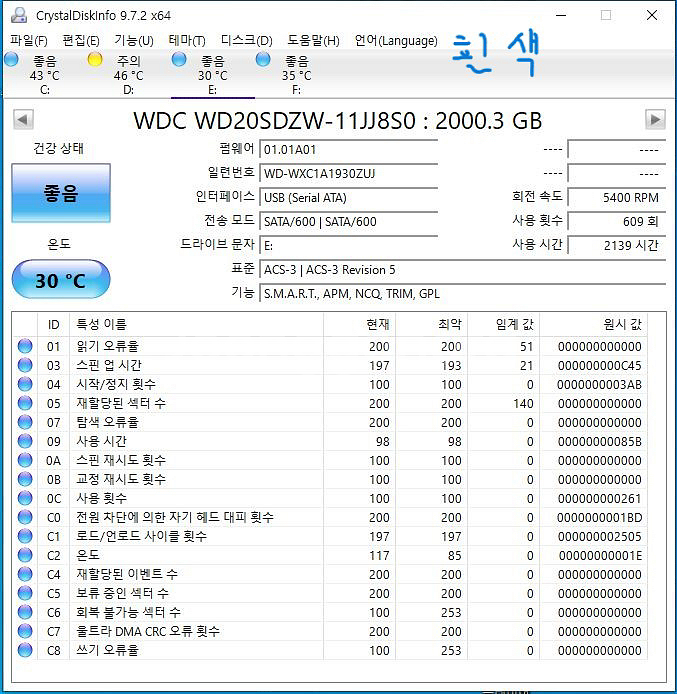This screenshot has height=694, width=677.
Task: Click status orb for attribute 01 읽기 오류율
Action: click(x=25, y=346)
